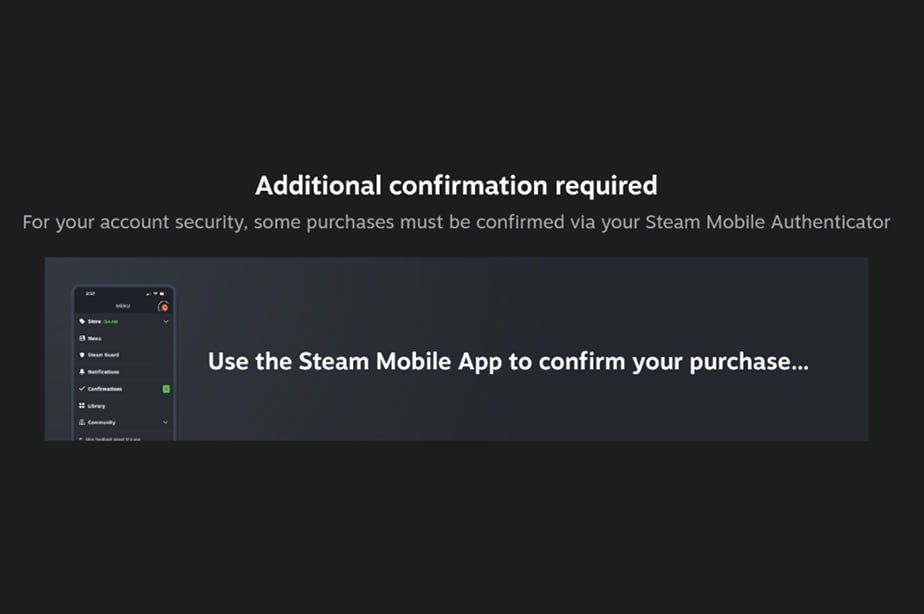
Task: Click the News icon in phone menu
Action: [82, 339]
